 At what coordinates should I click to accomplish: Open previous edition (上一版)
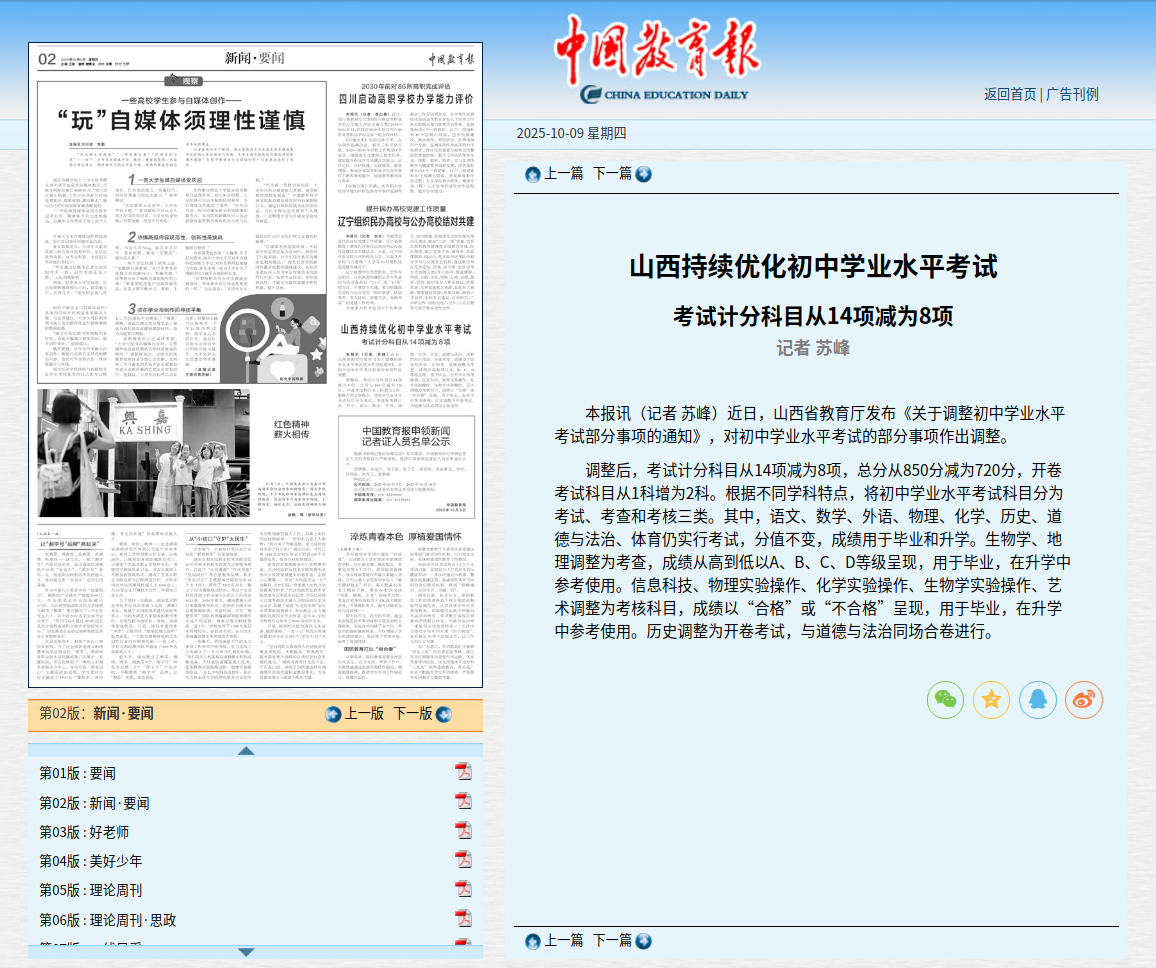click(355, 714)
